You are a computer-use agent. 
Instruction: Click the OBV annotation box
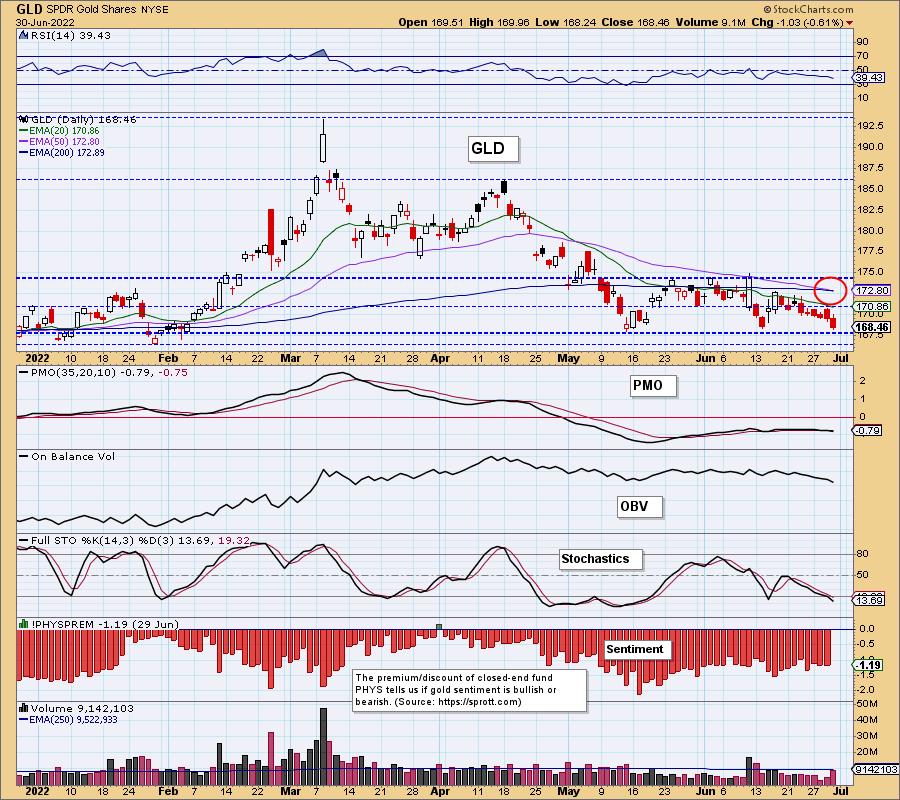[x=639, y=507]
